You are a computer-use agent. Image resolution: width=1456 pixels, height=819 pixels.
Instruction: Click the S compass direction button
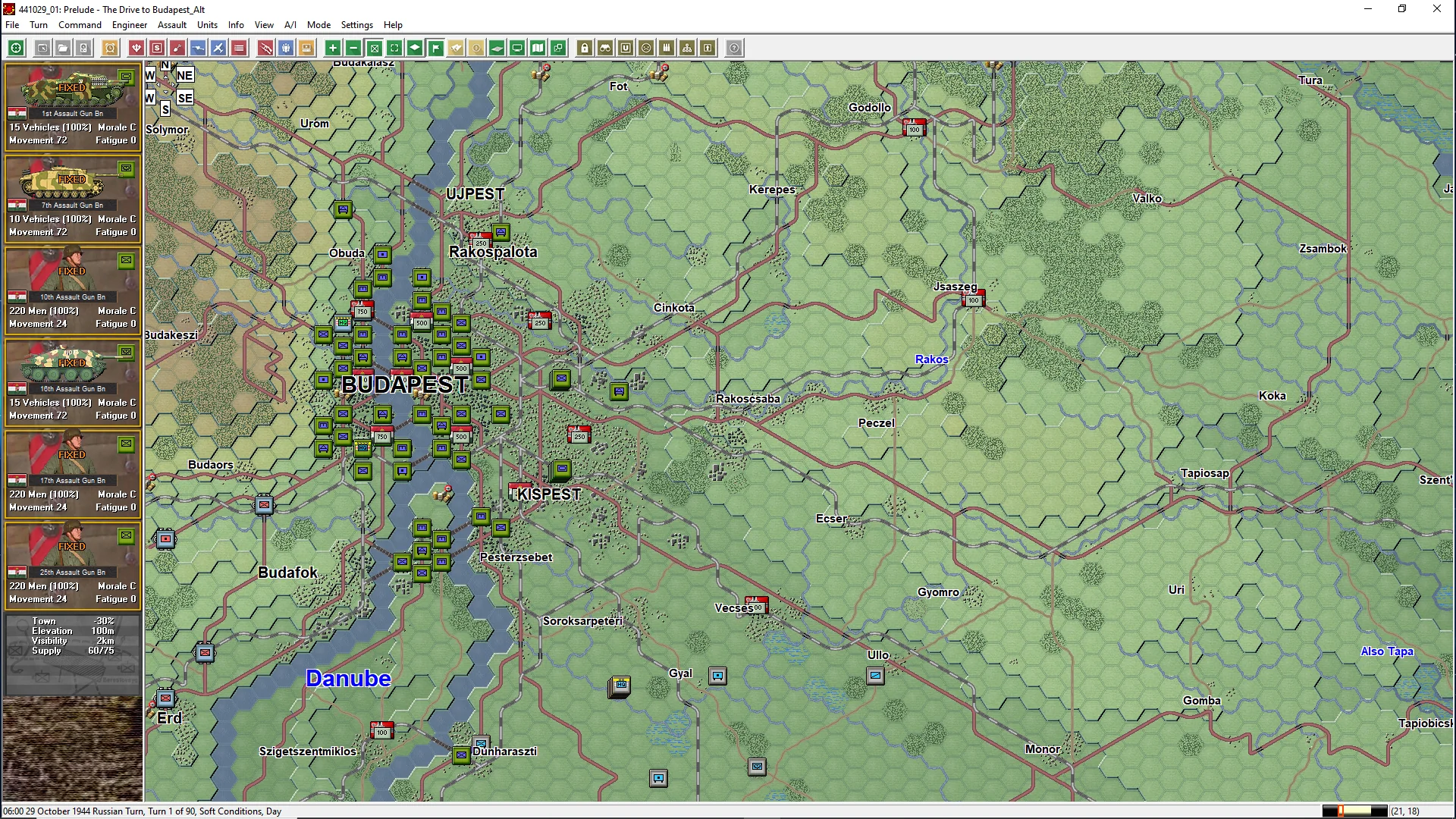tap(165, 109)
